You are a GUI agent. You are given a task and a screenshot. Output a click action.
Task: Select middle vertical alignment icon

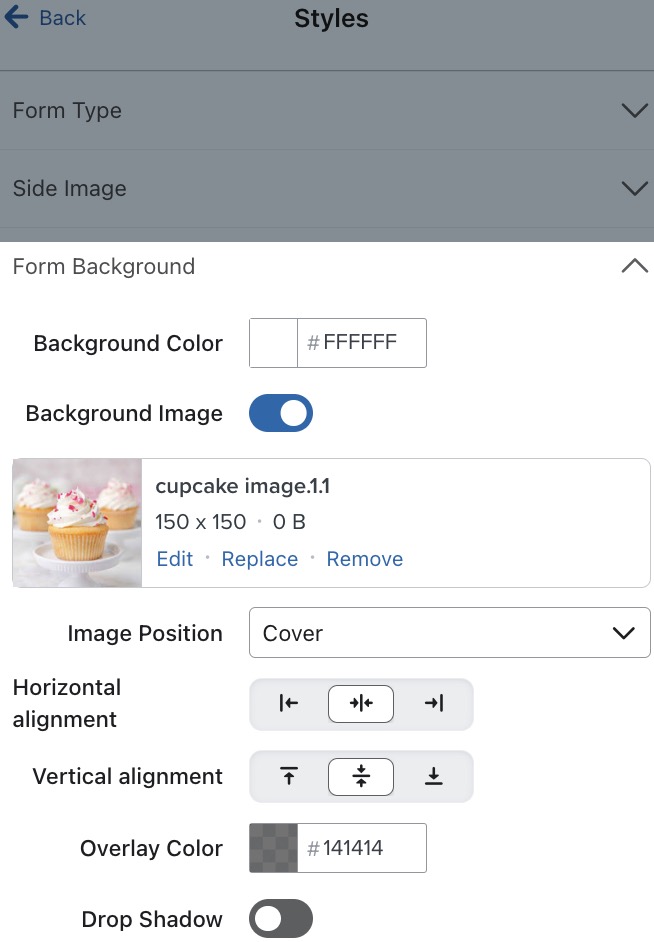click(x=360, y=776)
